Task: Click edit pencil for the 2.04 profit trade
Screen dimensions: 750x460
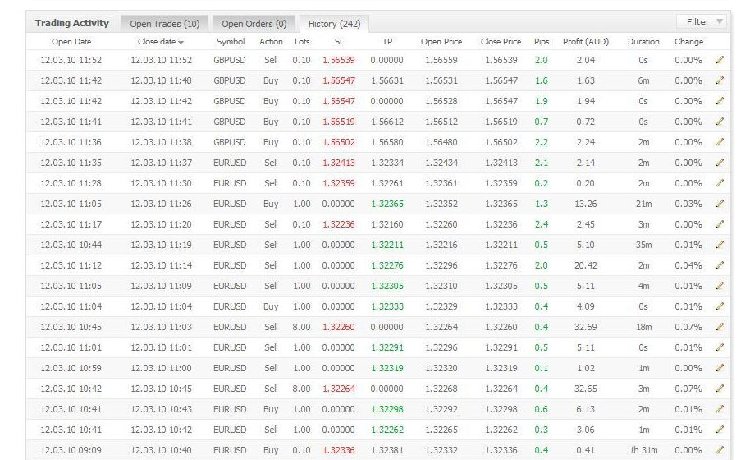Action: [x=719, y=61]
